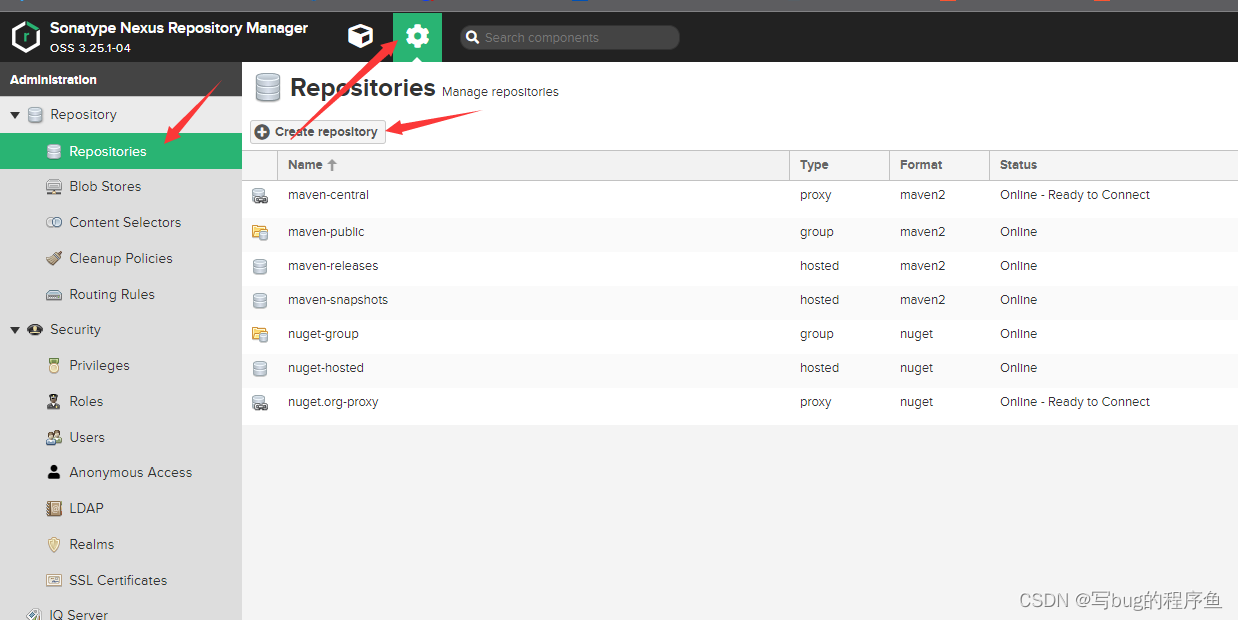Click the Roles icon
1238x620 pixels.
coord(54,401)
